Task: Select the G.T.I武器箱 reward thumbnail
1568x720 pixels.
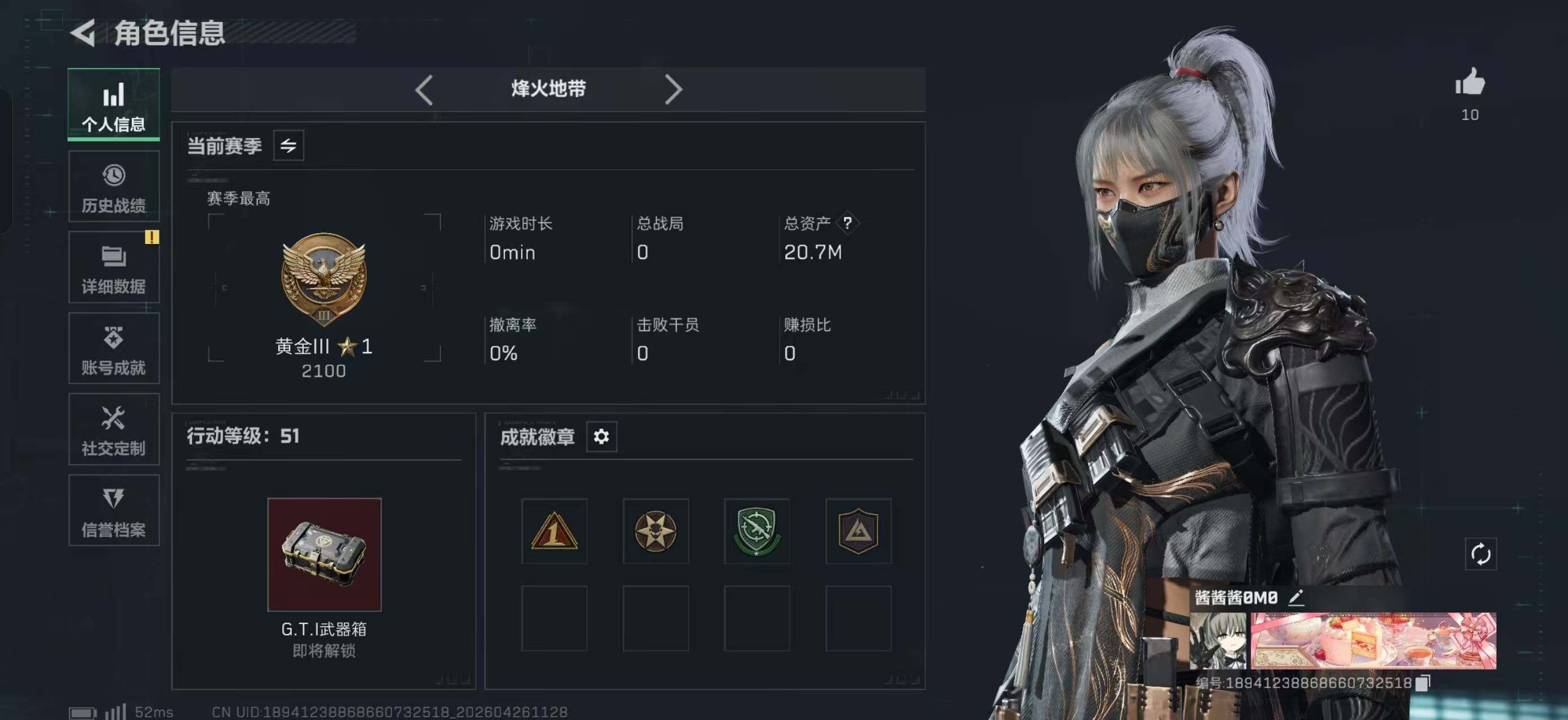Action: tap(325, 554)
